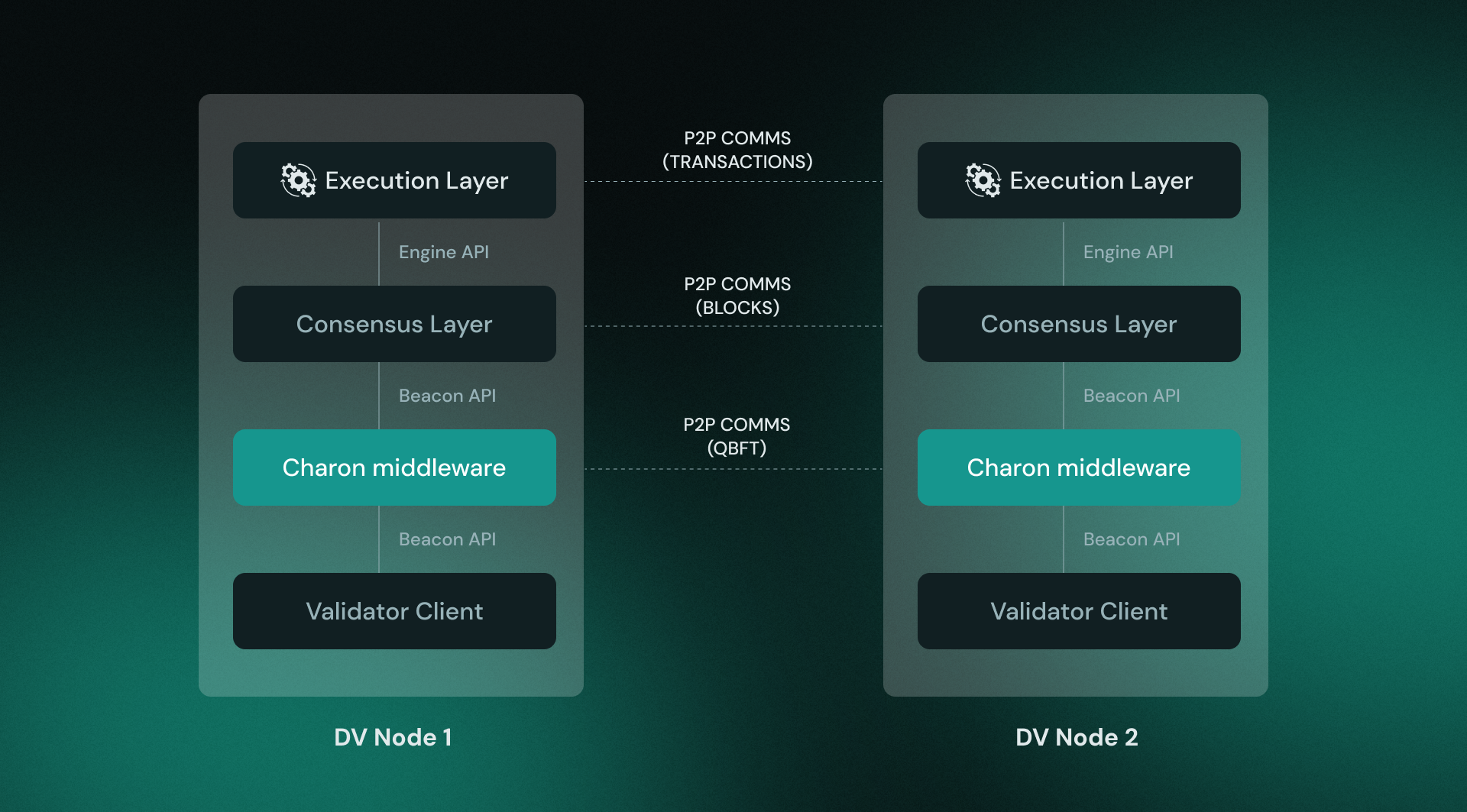Click the P2P COMMS (QBFT) label
This screenshot has width=1467, height=812.
click(737, 436)
